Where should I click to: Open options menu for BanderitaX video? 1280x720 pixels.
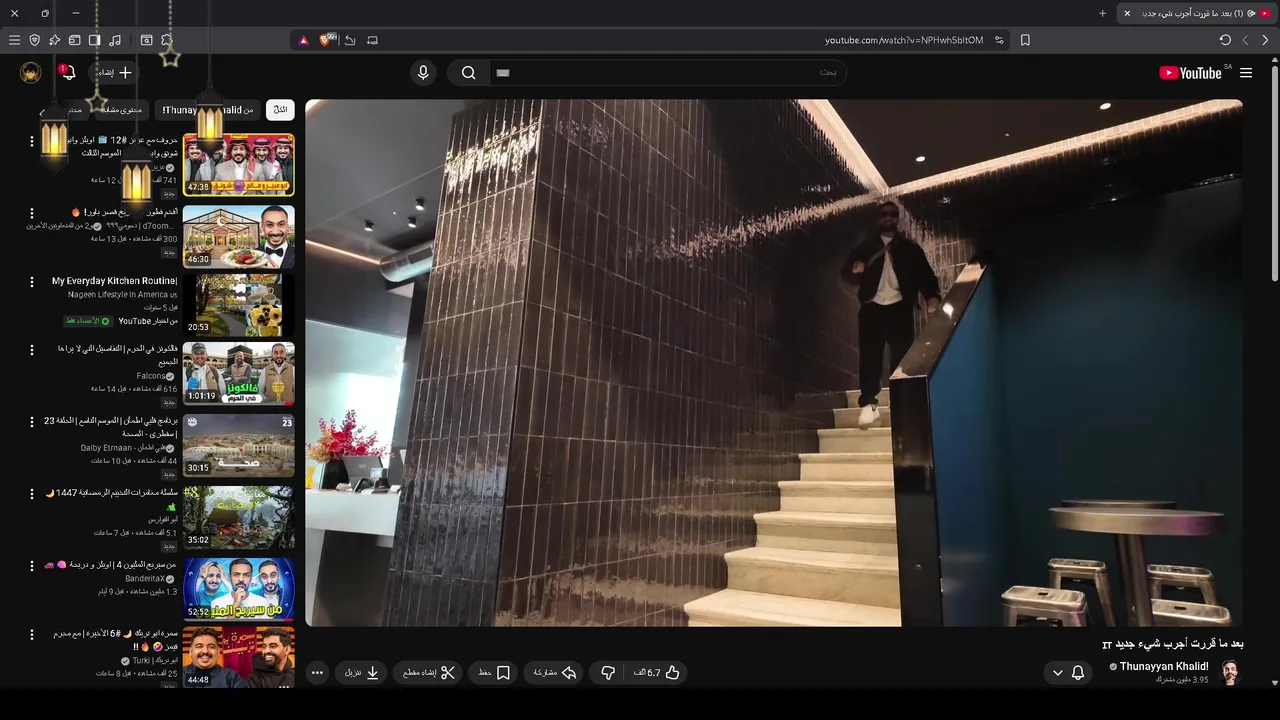[31, 566]
